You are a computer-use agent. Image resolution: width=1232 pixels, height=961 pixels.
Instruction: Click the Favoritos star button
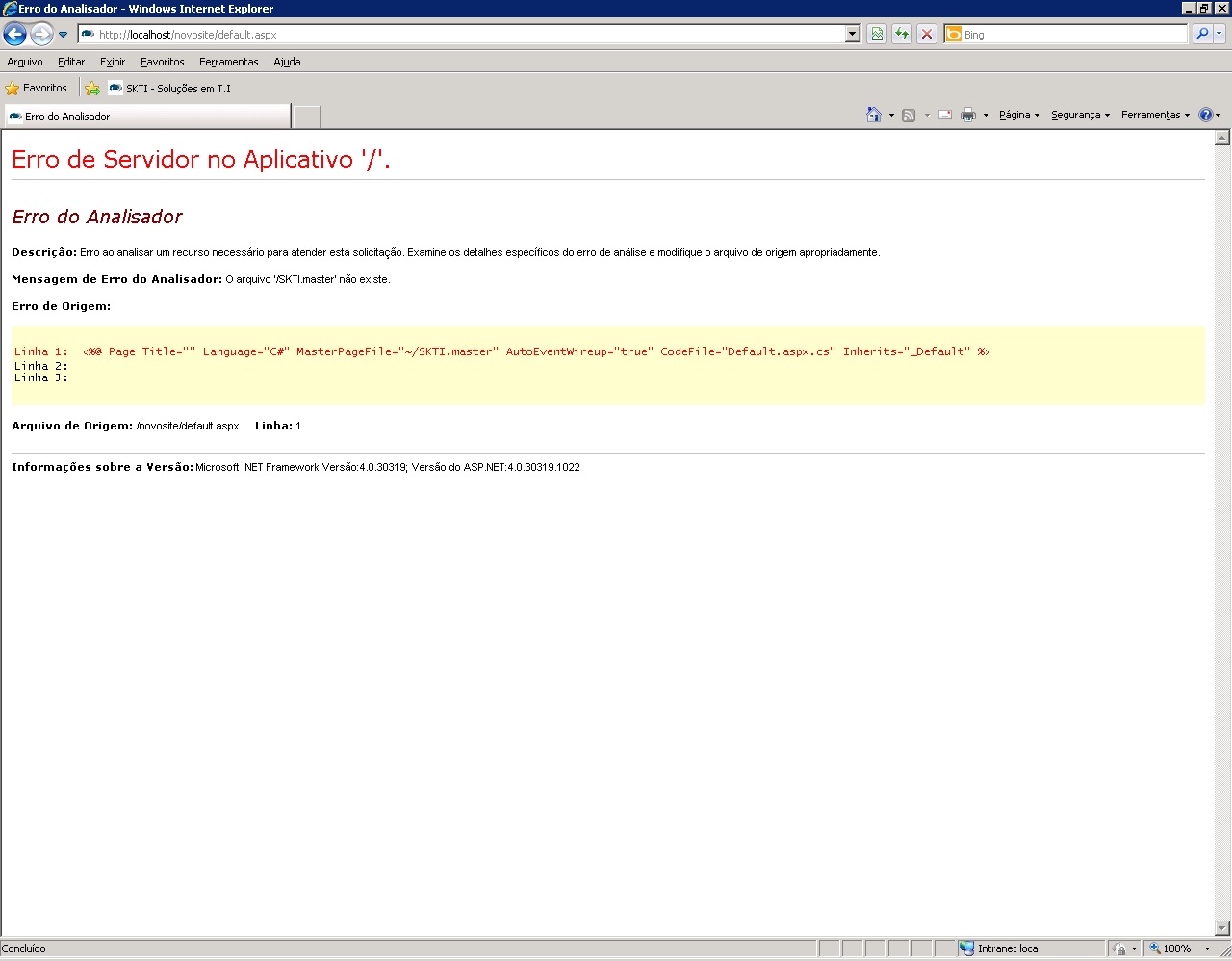(37, 88)
